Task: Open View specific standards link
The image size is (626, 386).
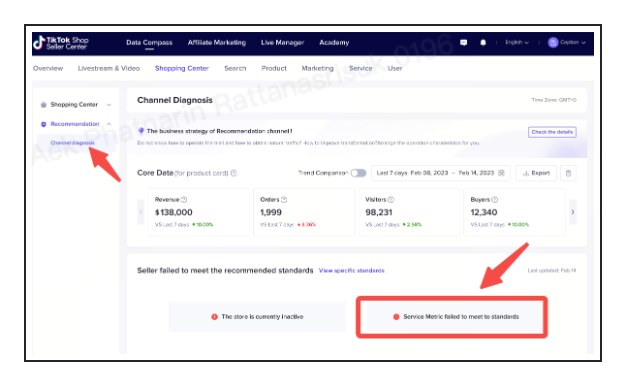Action: point(351,271)
